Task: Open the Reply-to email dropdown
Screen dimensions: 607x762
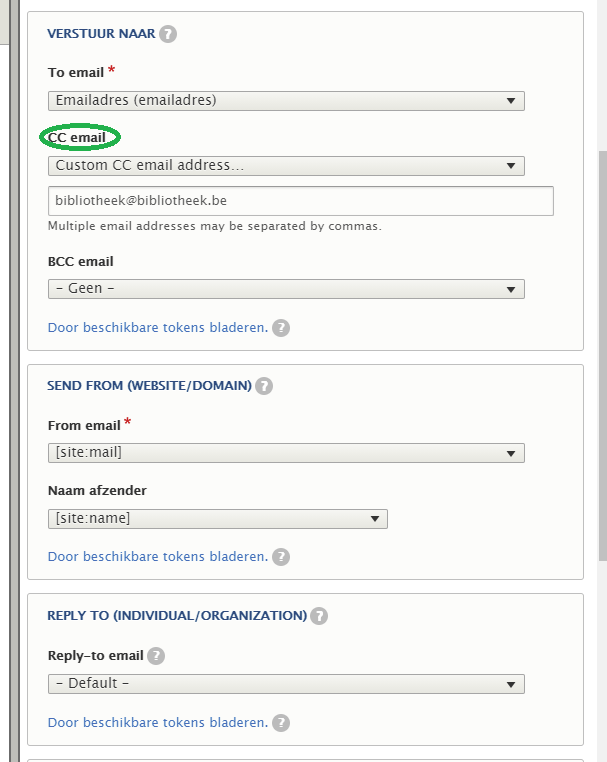Action: point(286,684)
